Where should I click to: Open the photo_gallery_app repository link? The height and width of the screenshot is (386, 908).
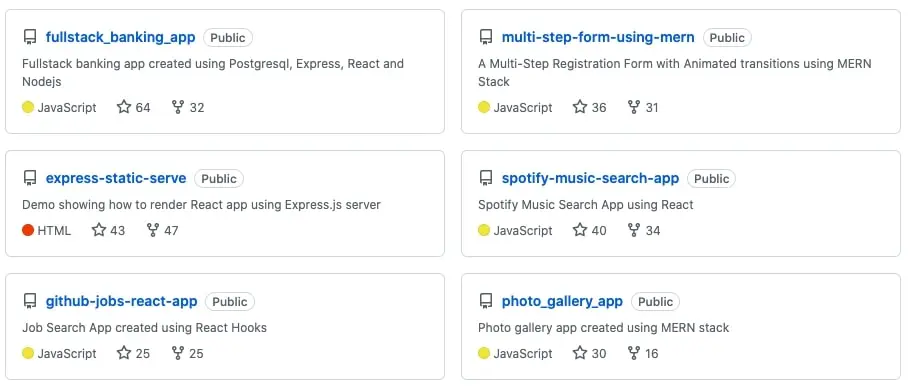pyautogui.click(x=562, y=302)
